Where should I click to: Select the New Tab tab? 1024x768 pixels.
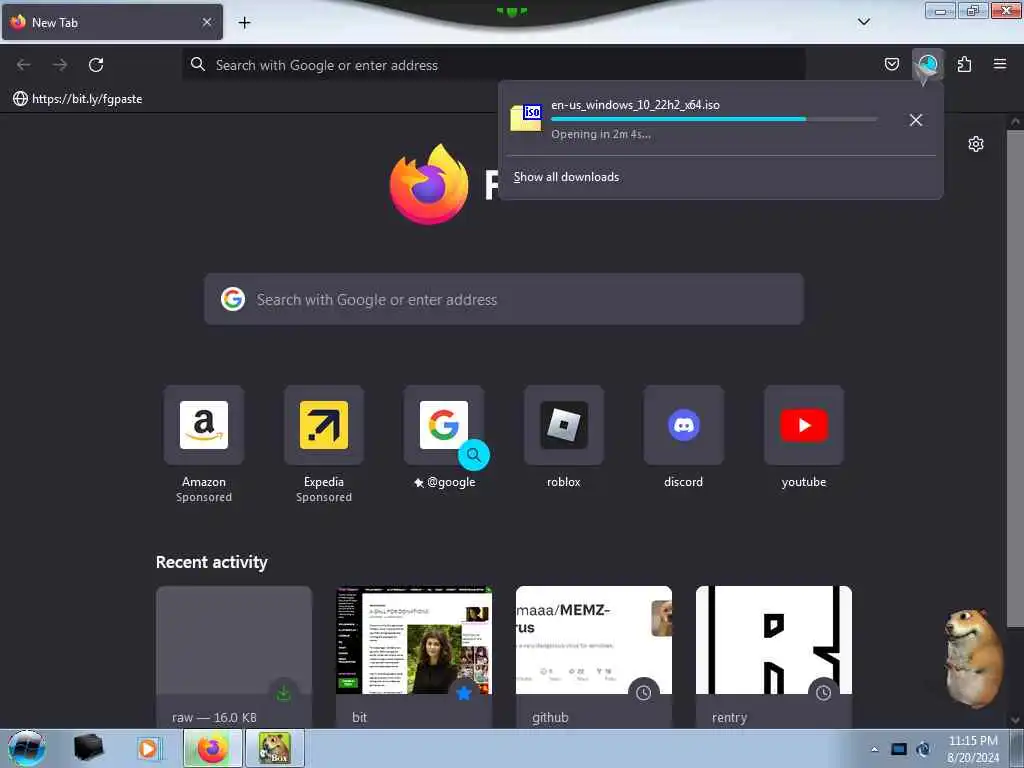(112, 22)
